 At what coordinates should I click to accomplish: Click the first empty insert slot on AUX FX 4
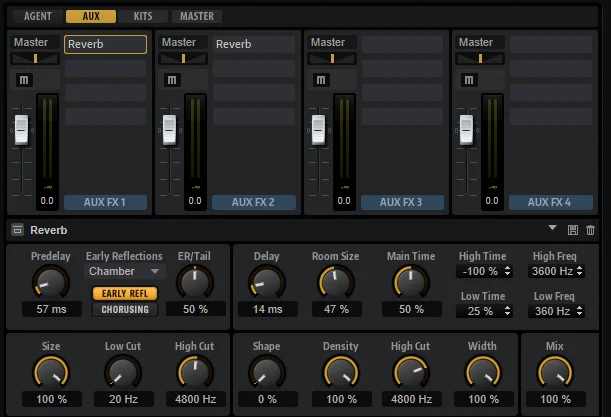[x=551, y=44]
